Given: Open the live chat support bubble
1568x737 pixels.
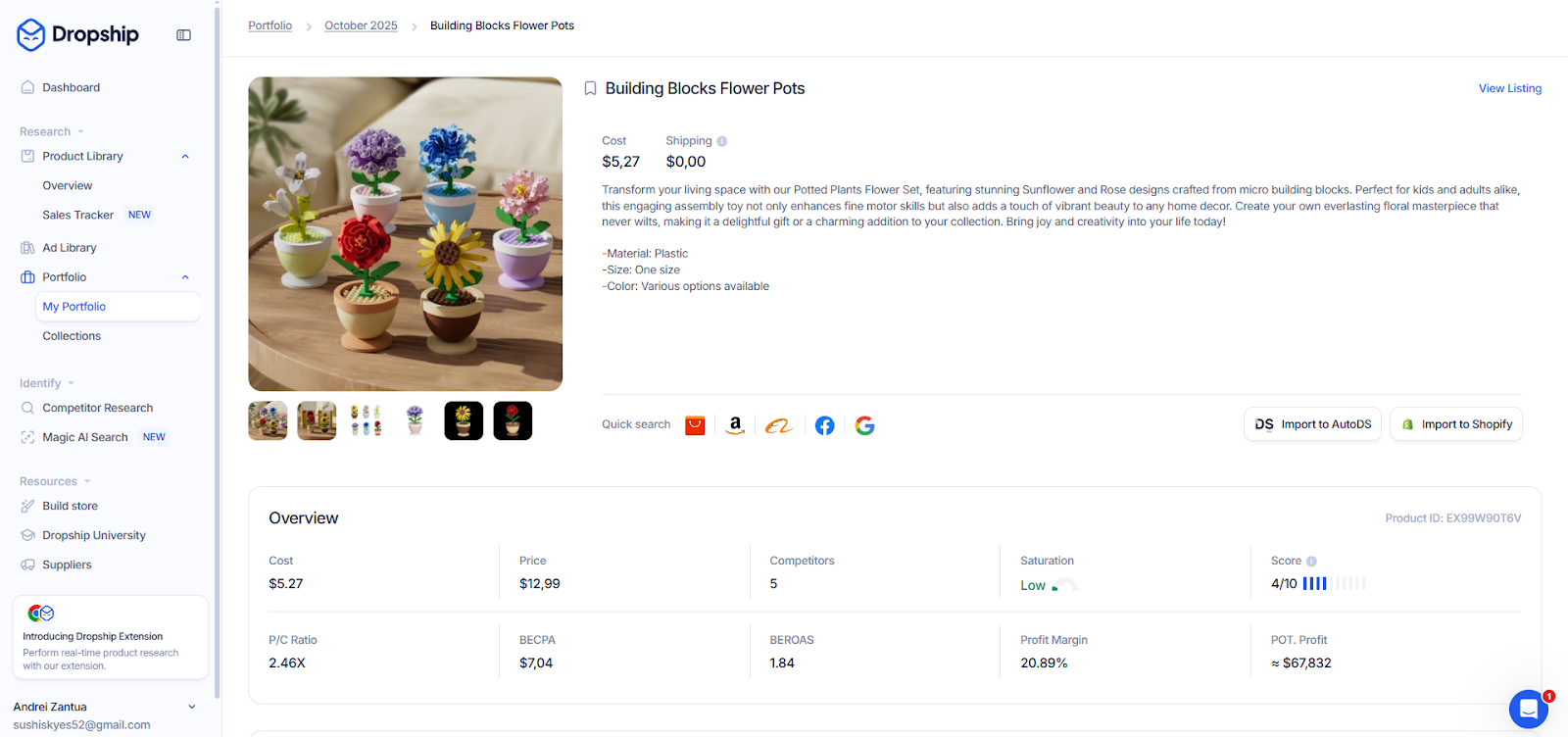Looking at the screenshot, I should pyautogui.click(x=1528, y=709).
